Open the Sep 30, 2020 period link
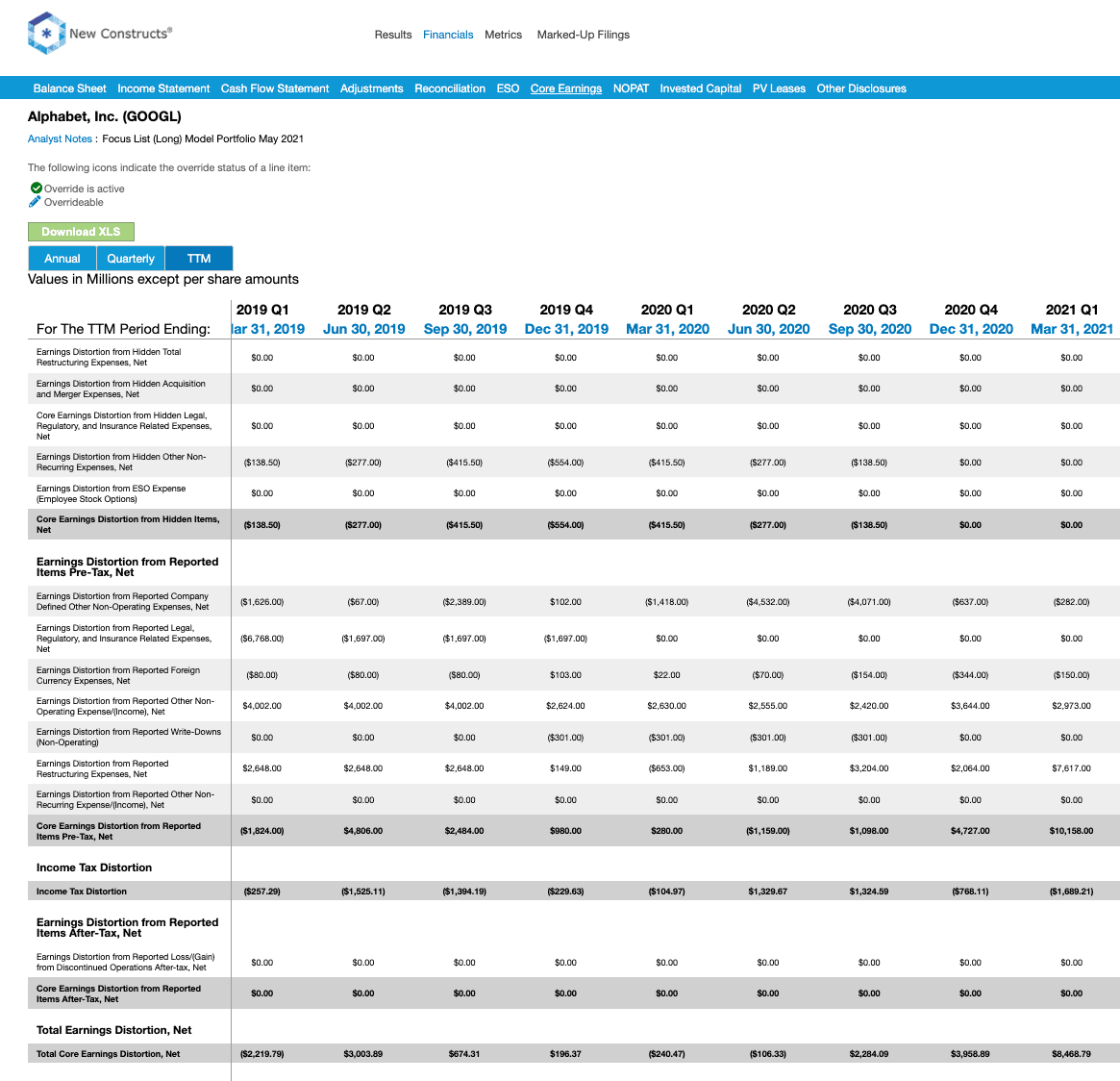 pyautogui.click(x=870, y=329)
